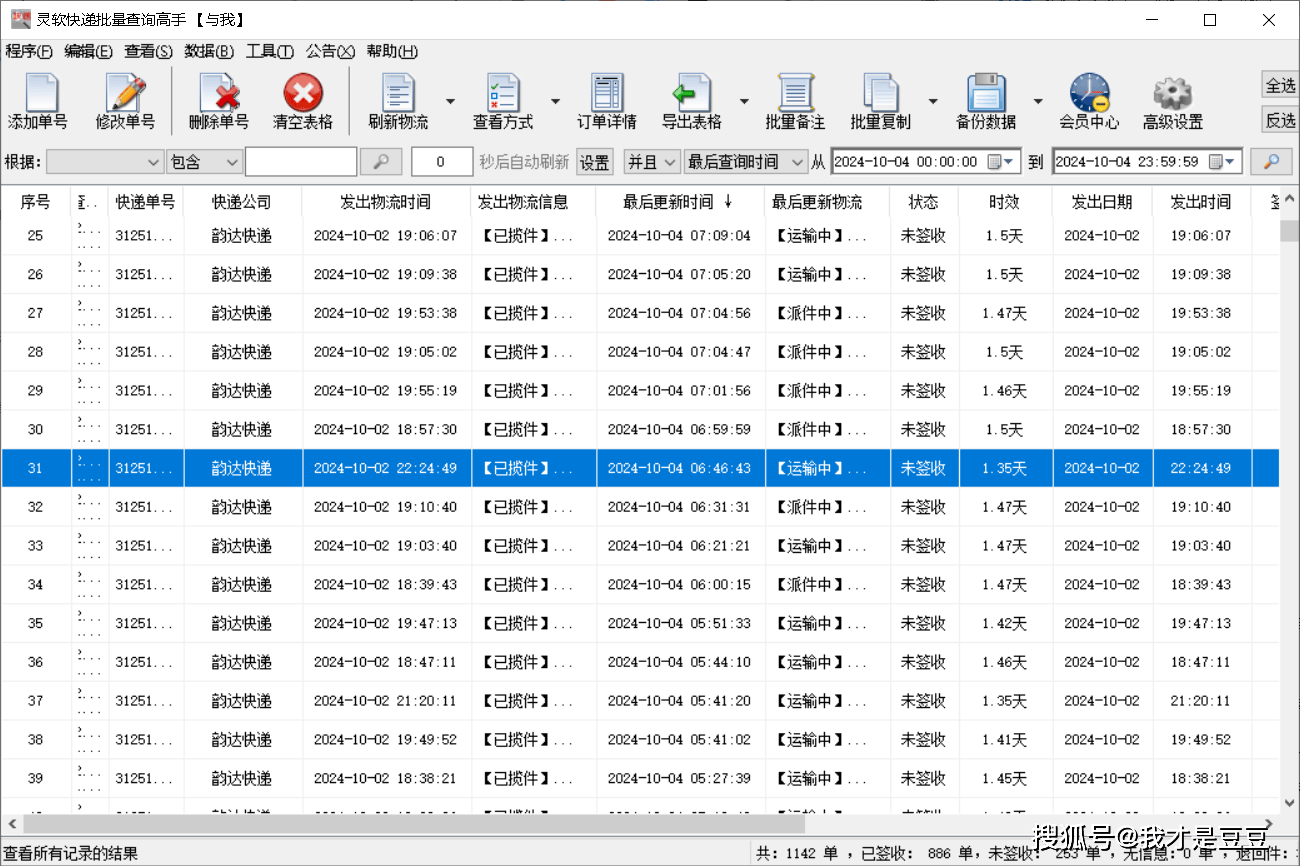
Task: Click the horizontal scrollbar left arrow
Action: coord(11,826)
